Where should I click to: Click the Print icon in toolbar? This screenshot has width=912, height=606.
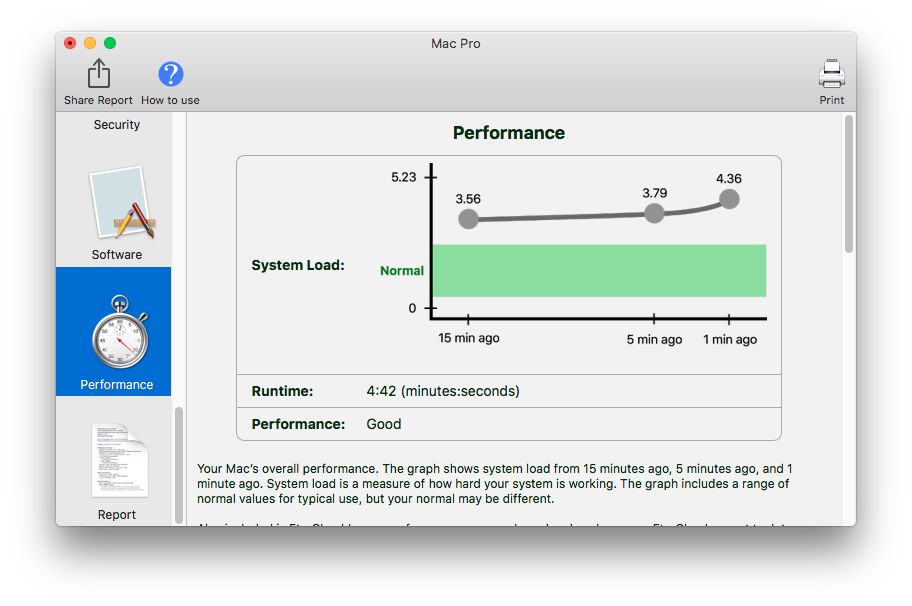(832, 74)
